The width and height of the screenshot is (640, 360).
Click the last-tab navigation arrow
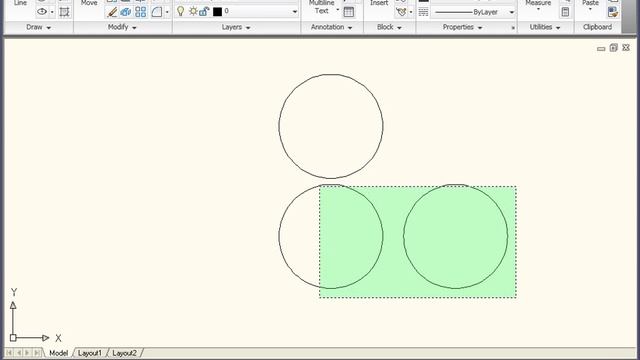coord(37,353)
